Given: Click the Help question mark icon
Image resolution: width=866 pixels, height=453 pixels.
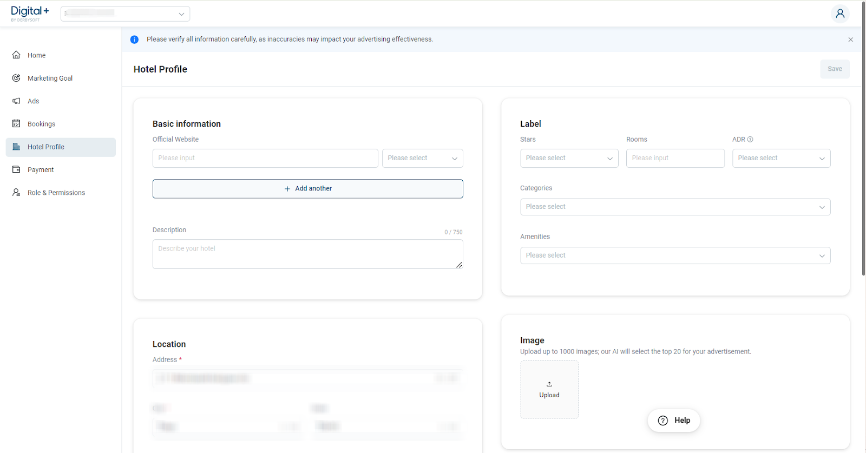Looking at the screenshot, I should coord(663,420).
